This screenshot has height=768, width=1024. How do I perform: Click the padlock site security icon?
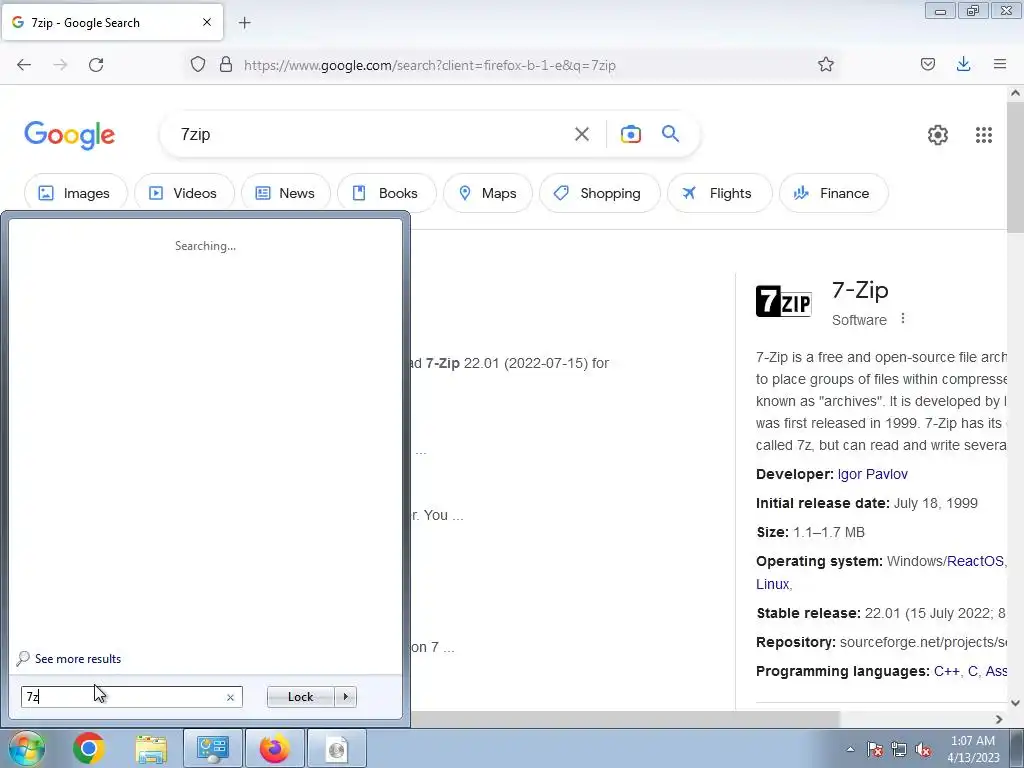pos(226,65)
